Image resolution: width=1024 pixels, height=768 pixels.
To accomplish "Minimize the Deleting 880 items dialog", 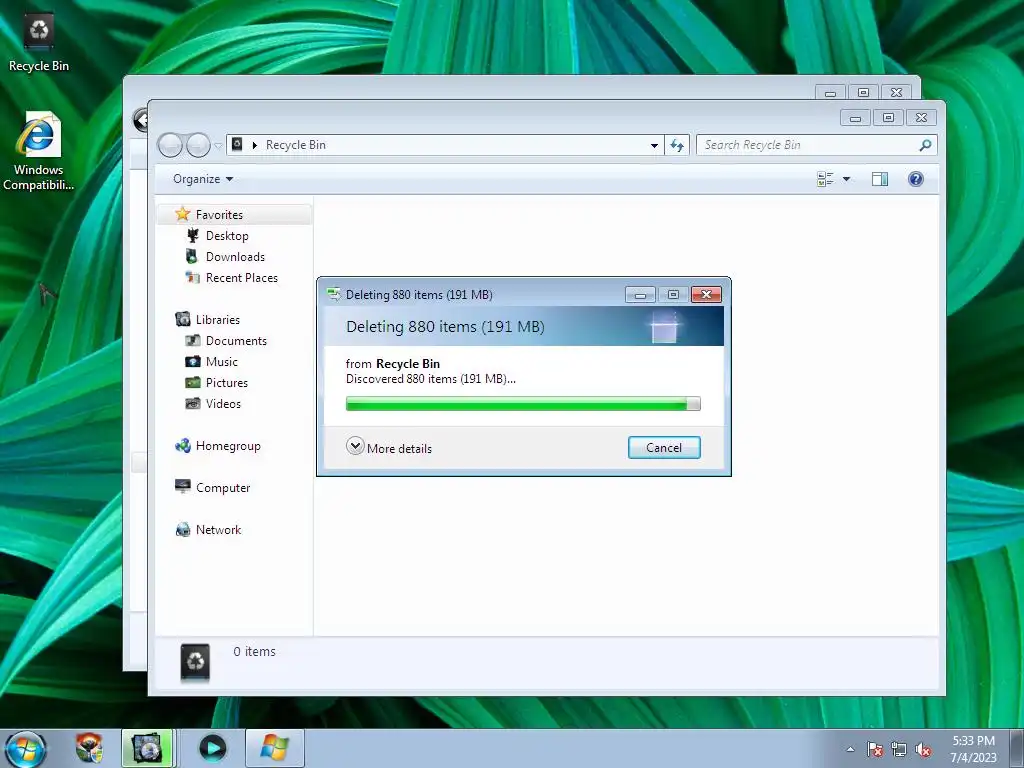I will click(640, 295).
